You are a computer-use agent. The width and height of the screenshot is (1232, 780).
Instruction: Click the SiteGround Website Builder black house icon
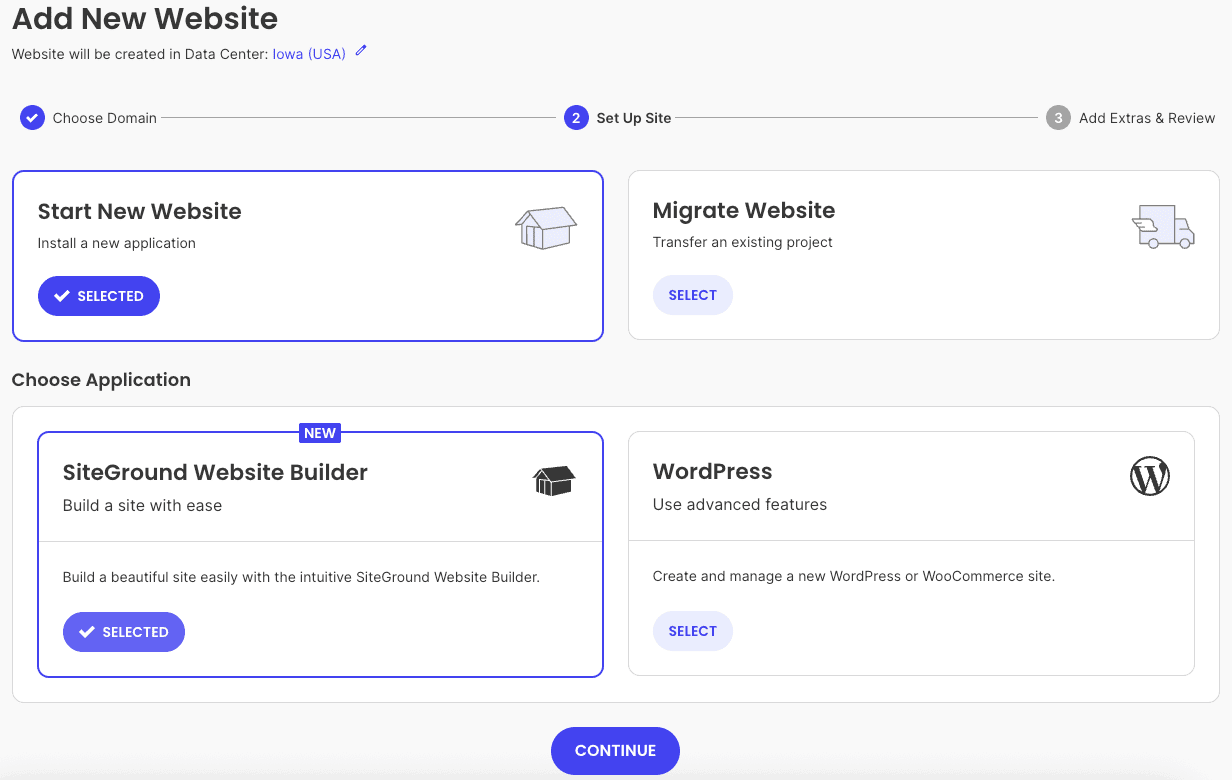click(x=554, y=481)
